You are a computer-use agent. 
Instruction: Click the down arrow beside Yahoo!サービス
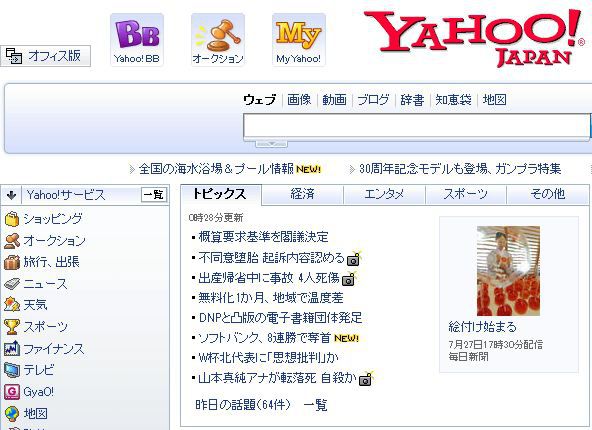coord(11,195)
